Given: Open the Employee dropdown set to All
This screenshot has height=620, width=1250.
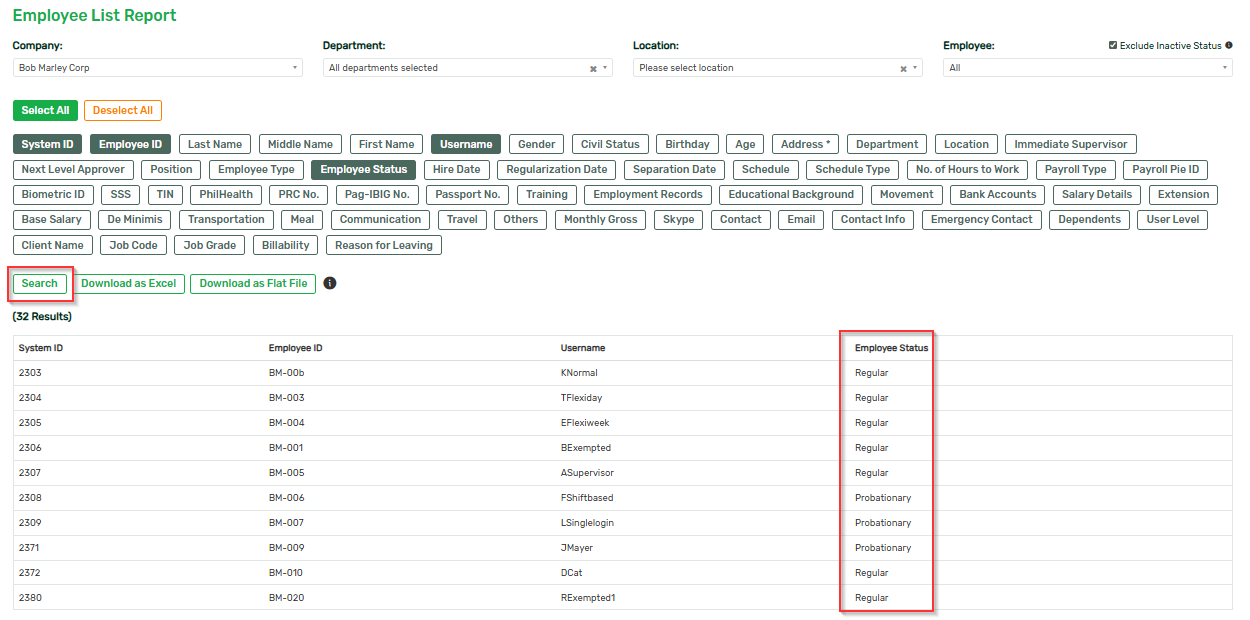Looking at the screenshot, I should pos(1087,68).
